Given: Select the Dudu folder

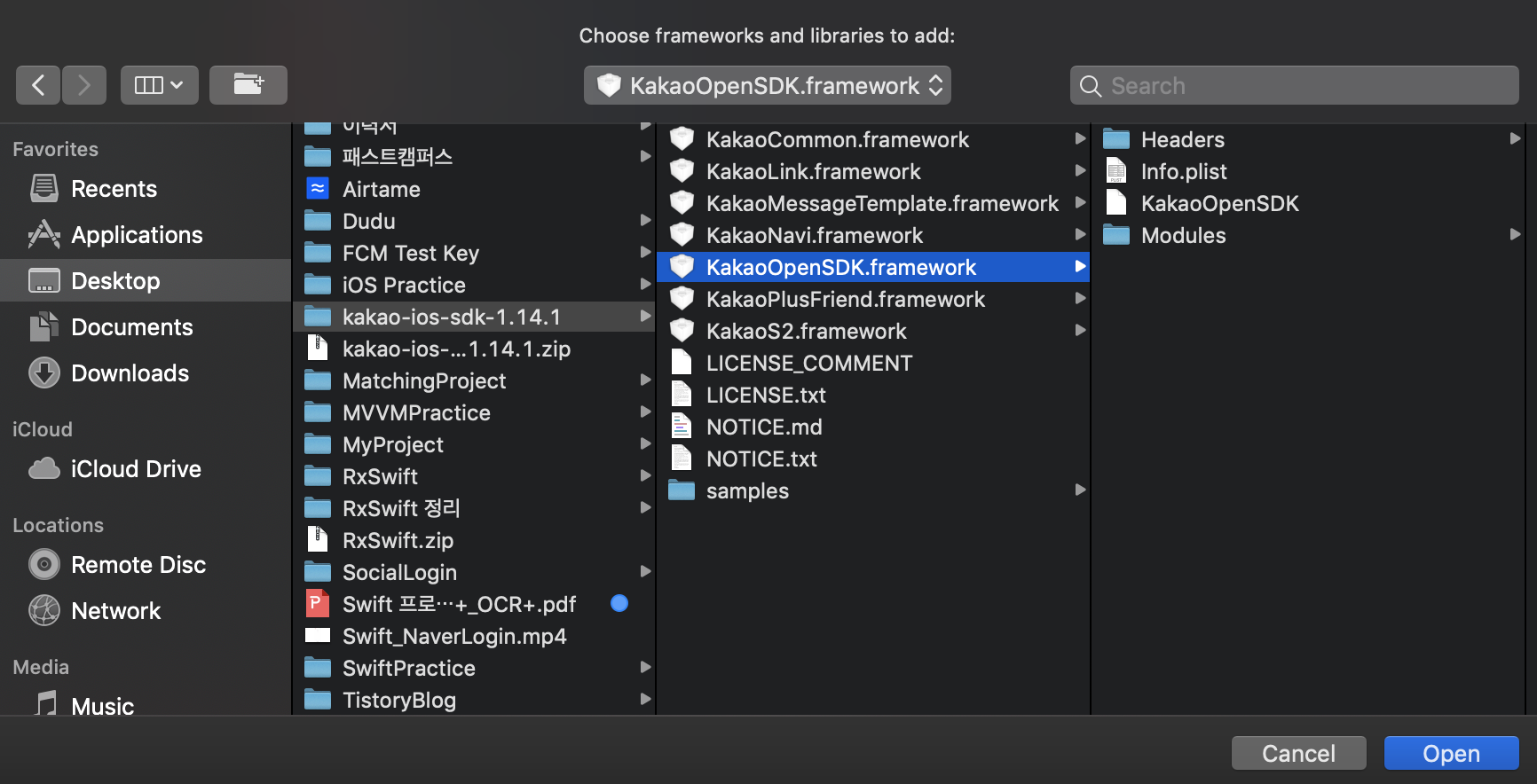Looking at the screenshot, I should [x=474, y=221].
